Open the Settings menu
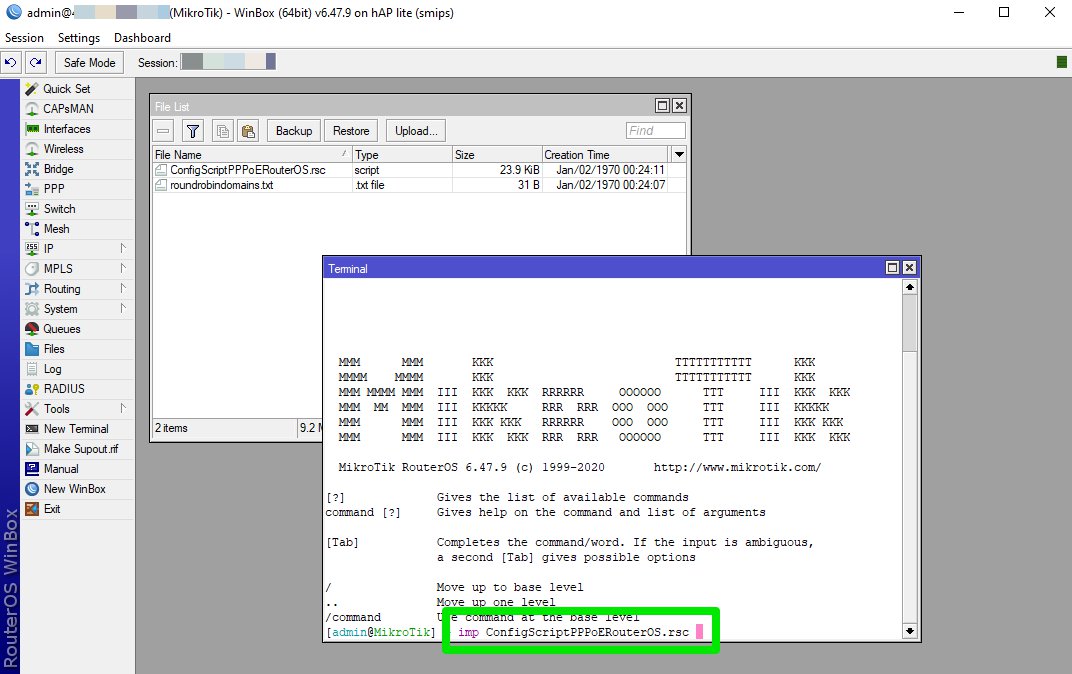 [x=79, y=37]
